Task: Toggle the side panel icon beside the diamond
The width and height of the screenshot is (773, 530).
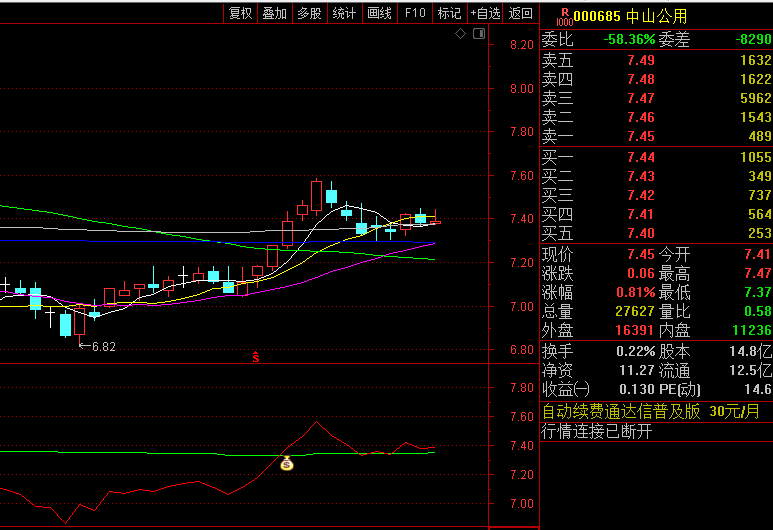Action: tap(477, 34)
